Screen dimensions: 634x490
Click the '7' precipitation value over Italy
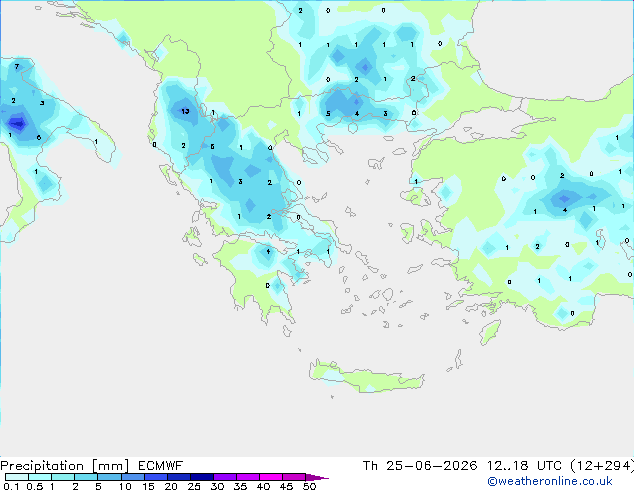[17, 67]
